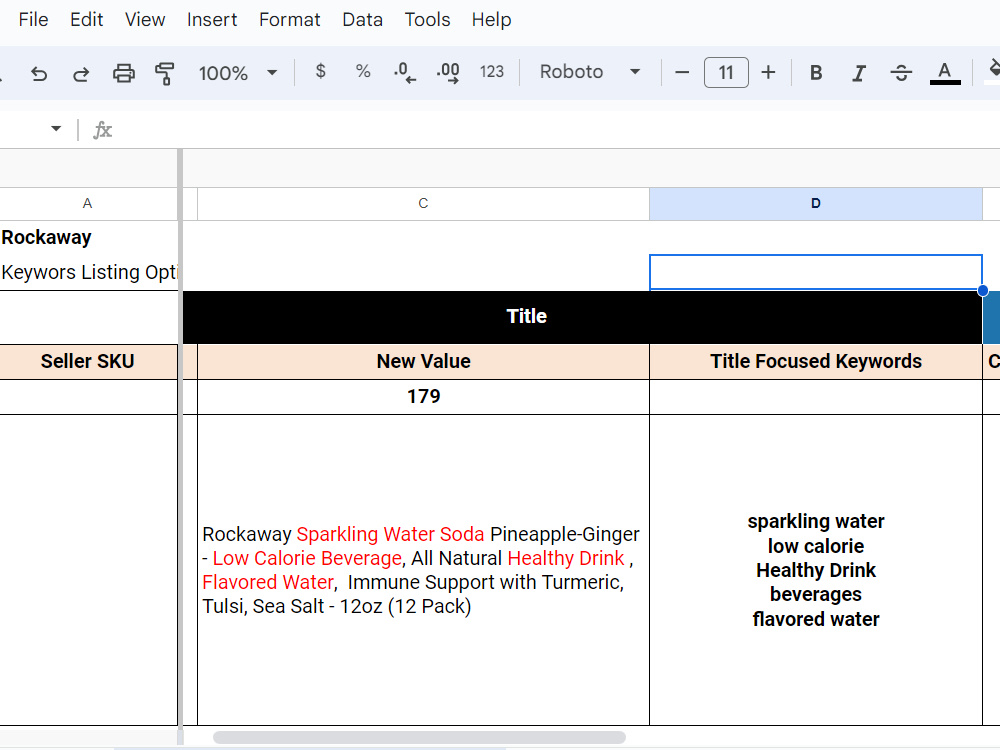Decrease font size minus button

coord(682,72)
